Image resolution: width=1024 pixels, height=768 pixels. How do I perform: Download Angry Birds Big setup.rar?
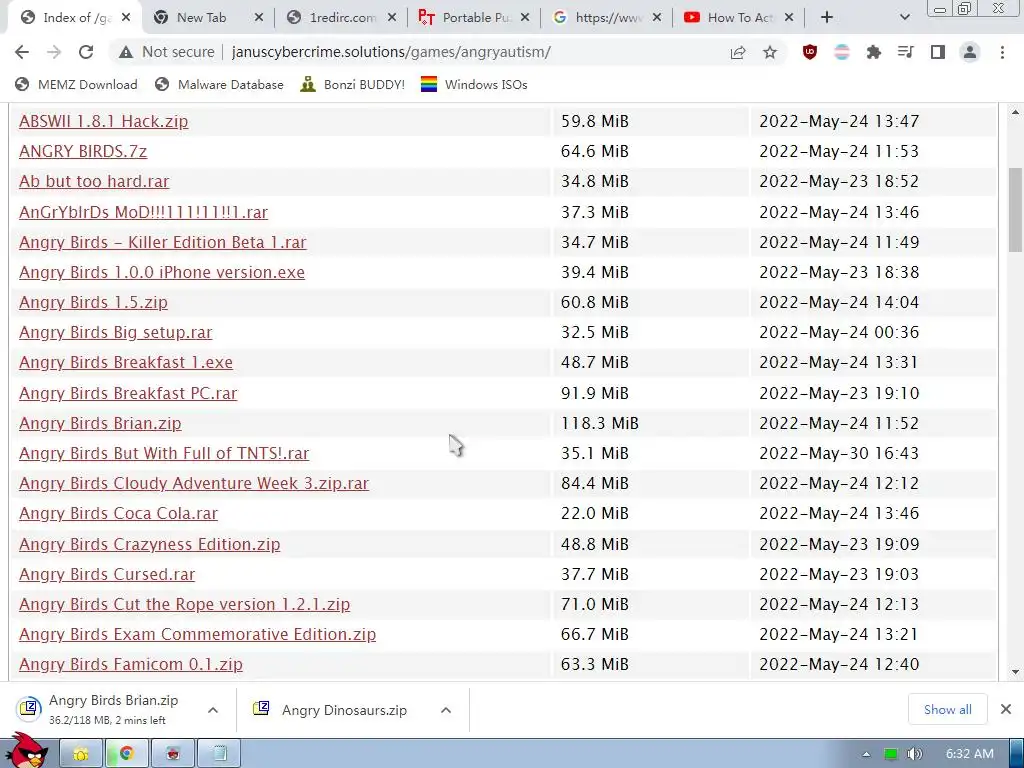coord(116,332)
